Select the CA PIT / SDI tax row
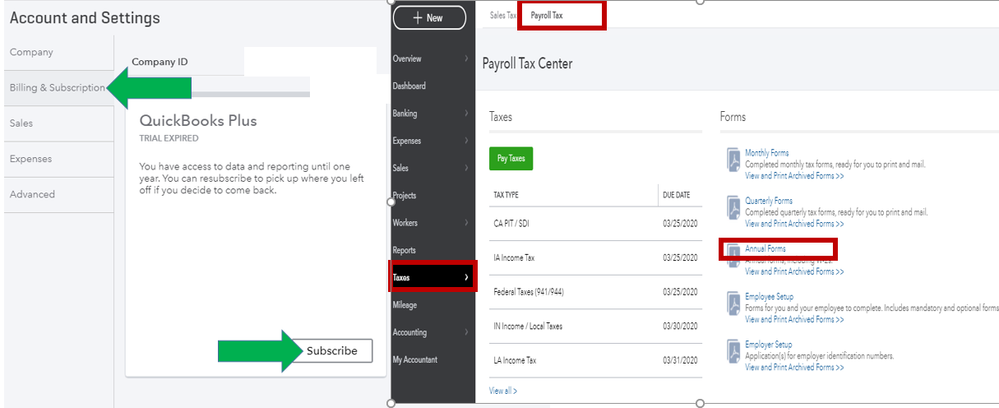The width and height of the screenshot is (999, 408). pos(595,224)
